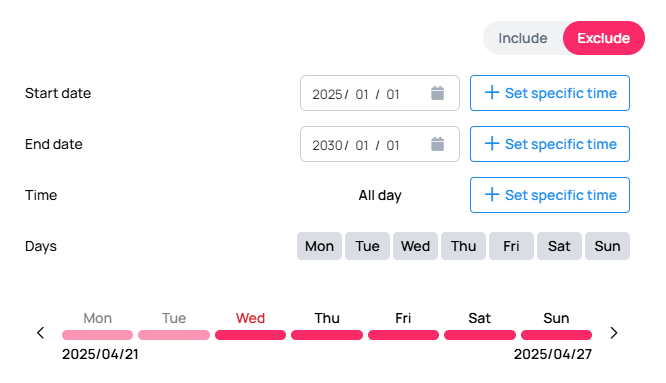
Task: Click the End date input field
Action: point(380,144)
